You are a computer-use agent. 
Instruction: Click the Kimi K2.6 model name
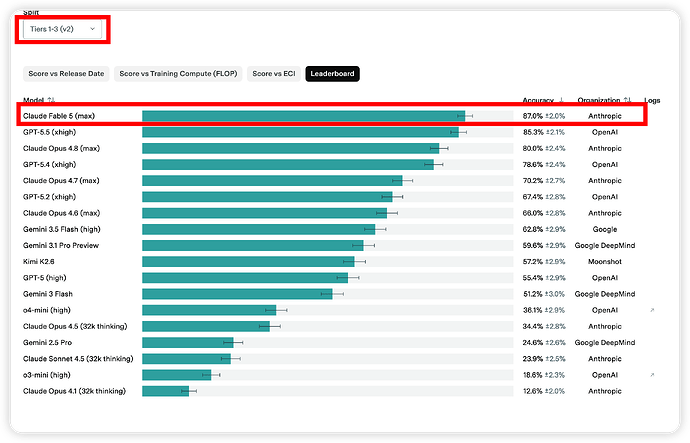click(39, 262)
